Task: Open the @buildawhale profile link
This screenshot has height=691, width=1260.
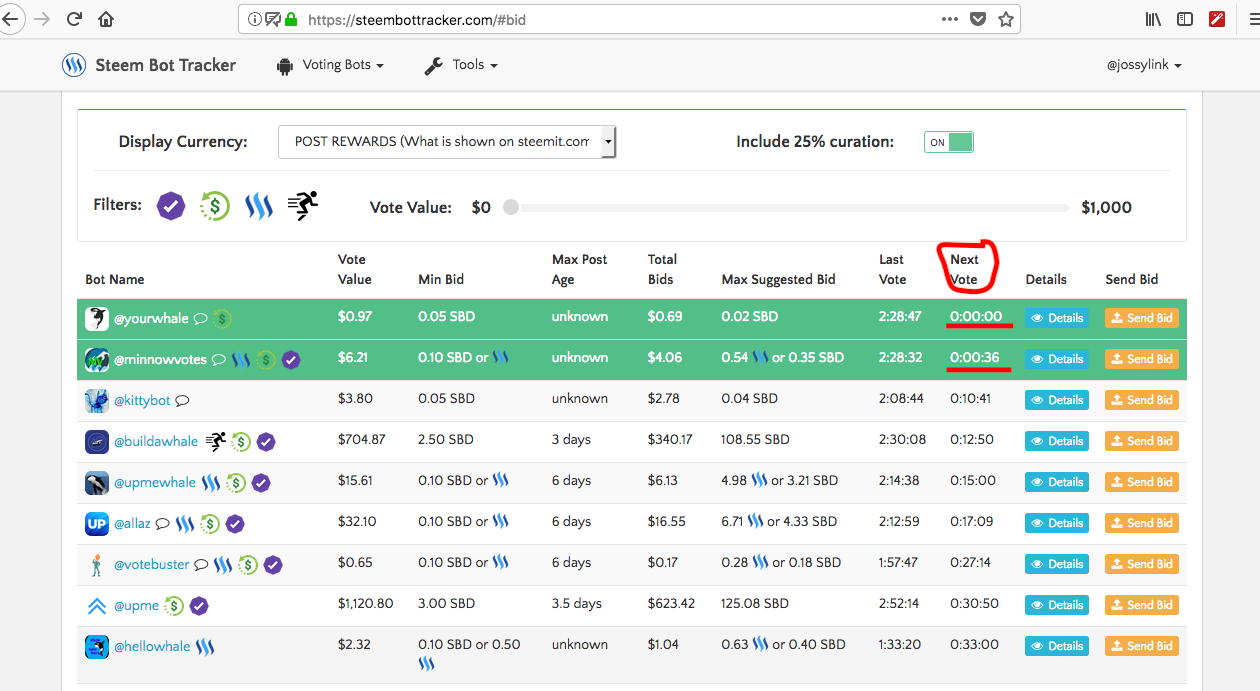Action: coord(156,441)
